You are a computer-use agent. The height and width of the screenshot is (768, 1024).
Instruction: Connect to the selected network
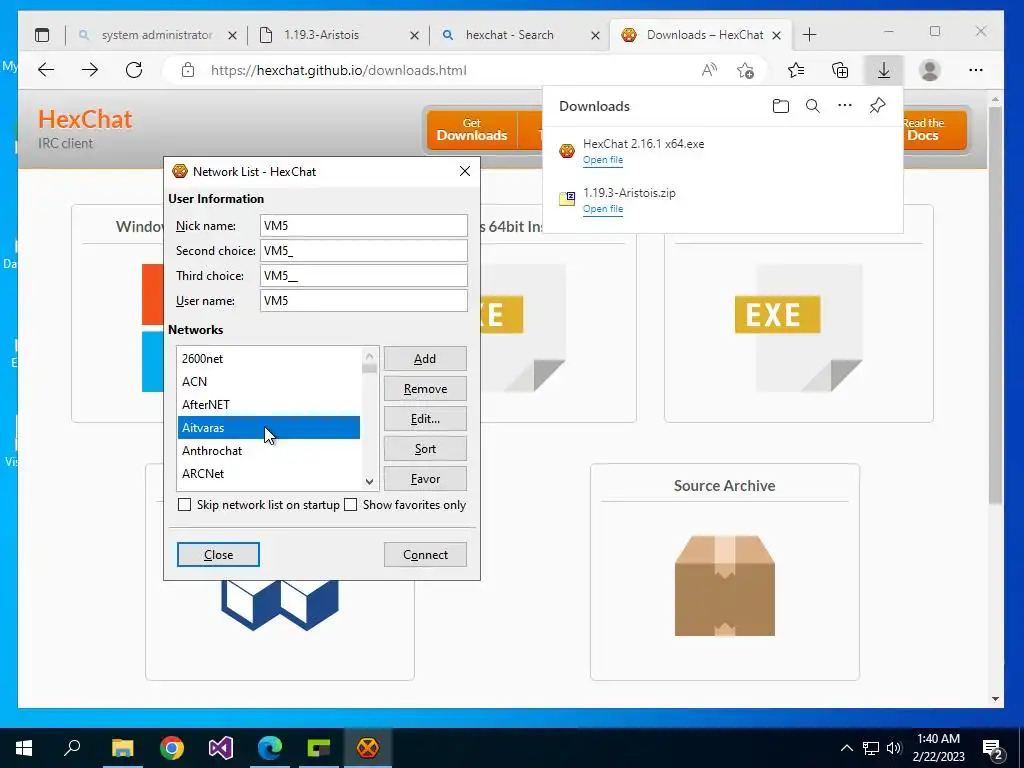pyautogui.click(x=425, y=554)
